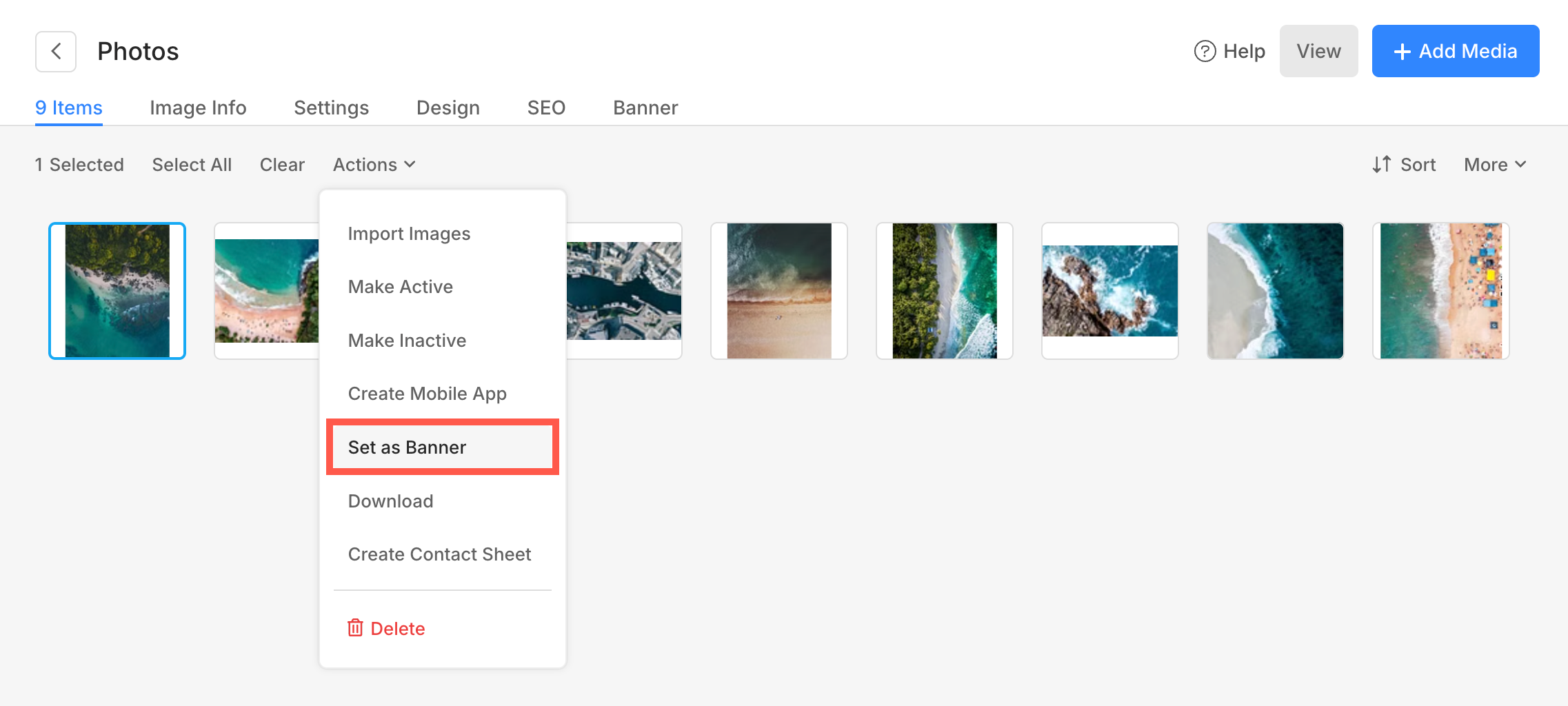Switch to the Image Info tab
This screenshot has width=1568, height=706.
pyautogui.click(x=198, y=108)
